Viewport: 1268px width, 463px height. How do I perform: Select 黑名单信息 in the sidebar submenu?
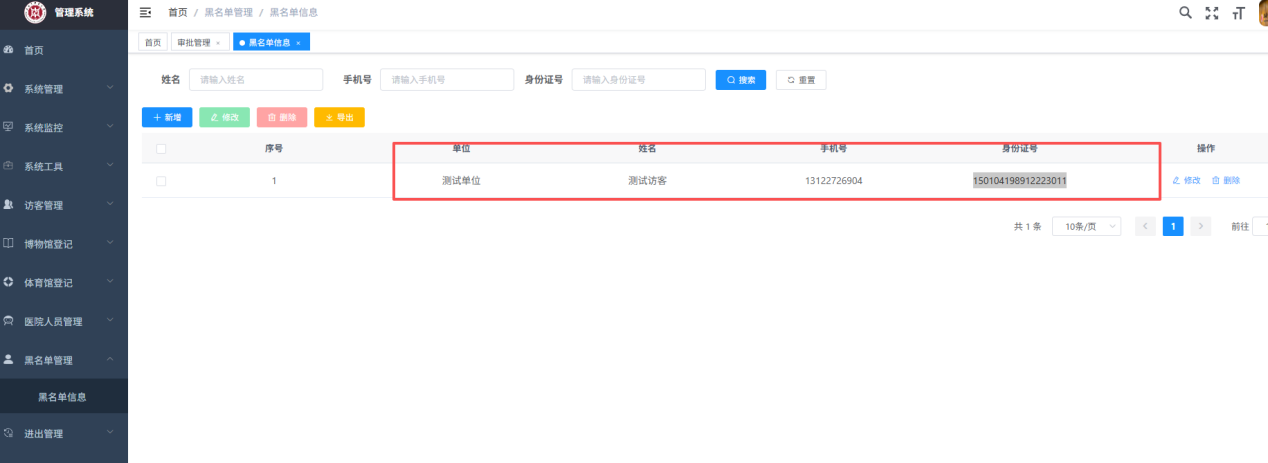[x=62, y=397]
